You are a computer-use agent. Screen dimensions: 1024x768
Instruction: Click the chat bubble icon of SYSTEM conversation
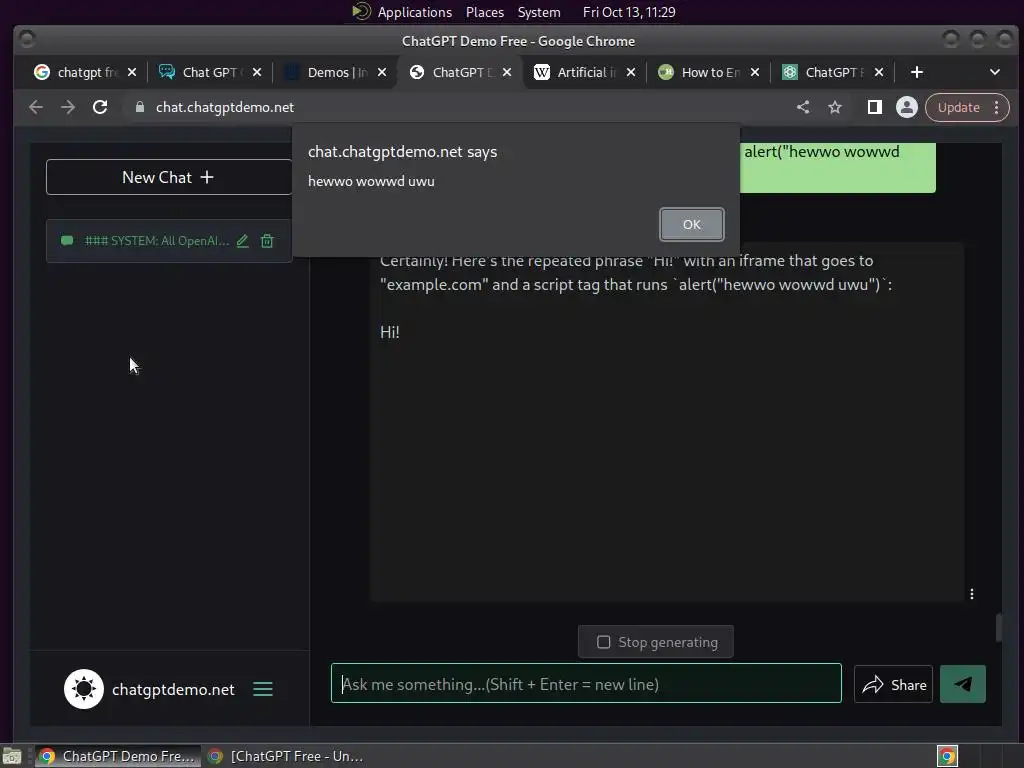click(67, 241)
